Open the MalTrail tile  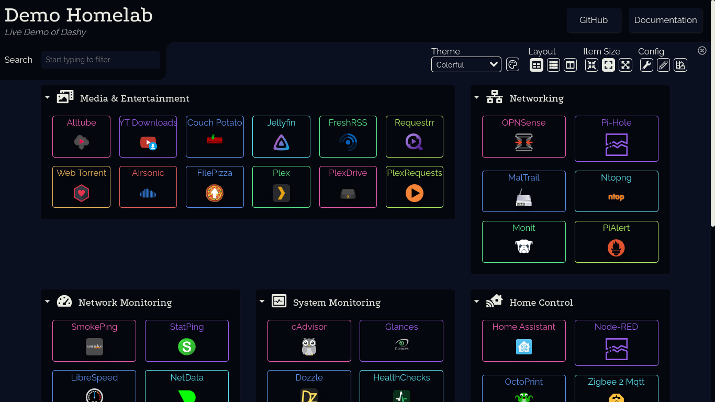coord(524,191)
